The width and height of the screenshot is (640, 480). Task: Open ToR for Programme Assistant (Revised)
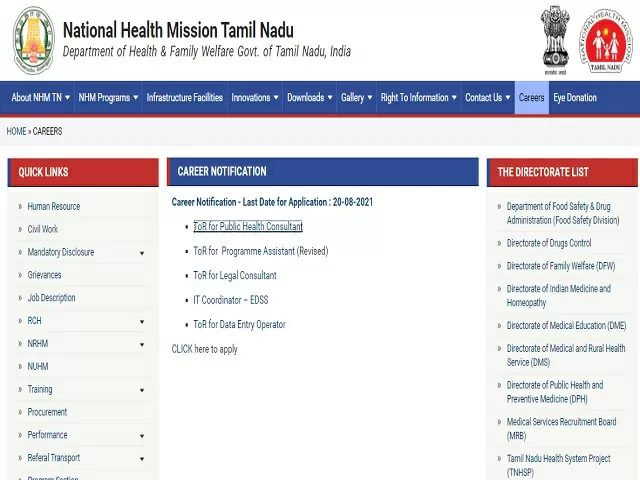(x=261, y=251)
